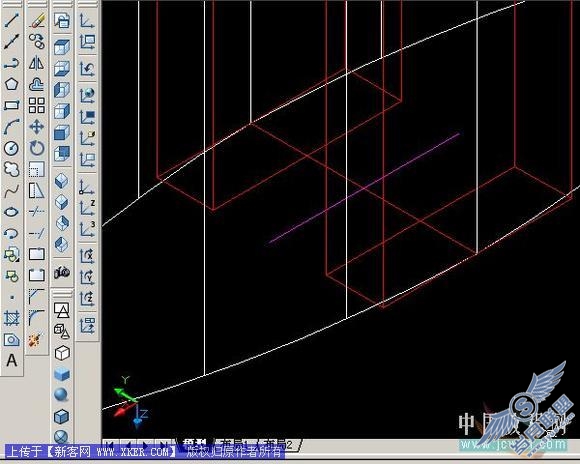The width and height of the screenshot is (580, 464).
Task: Select the Polygon draw tool
Action: click(11, 84)
